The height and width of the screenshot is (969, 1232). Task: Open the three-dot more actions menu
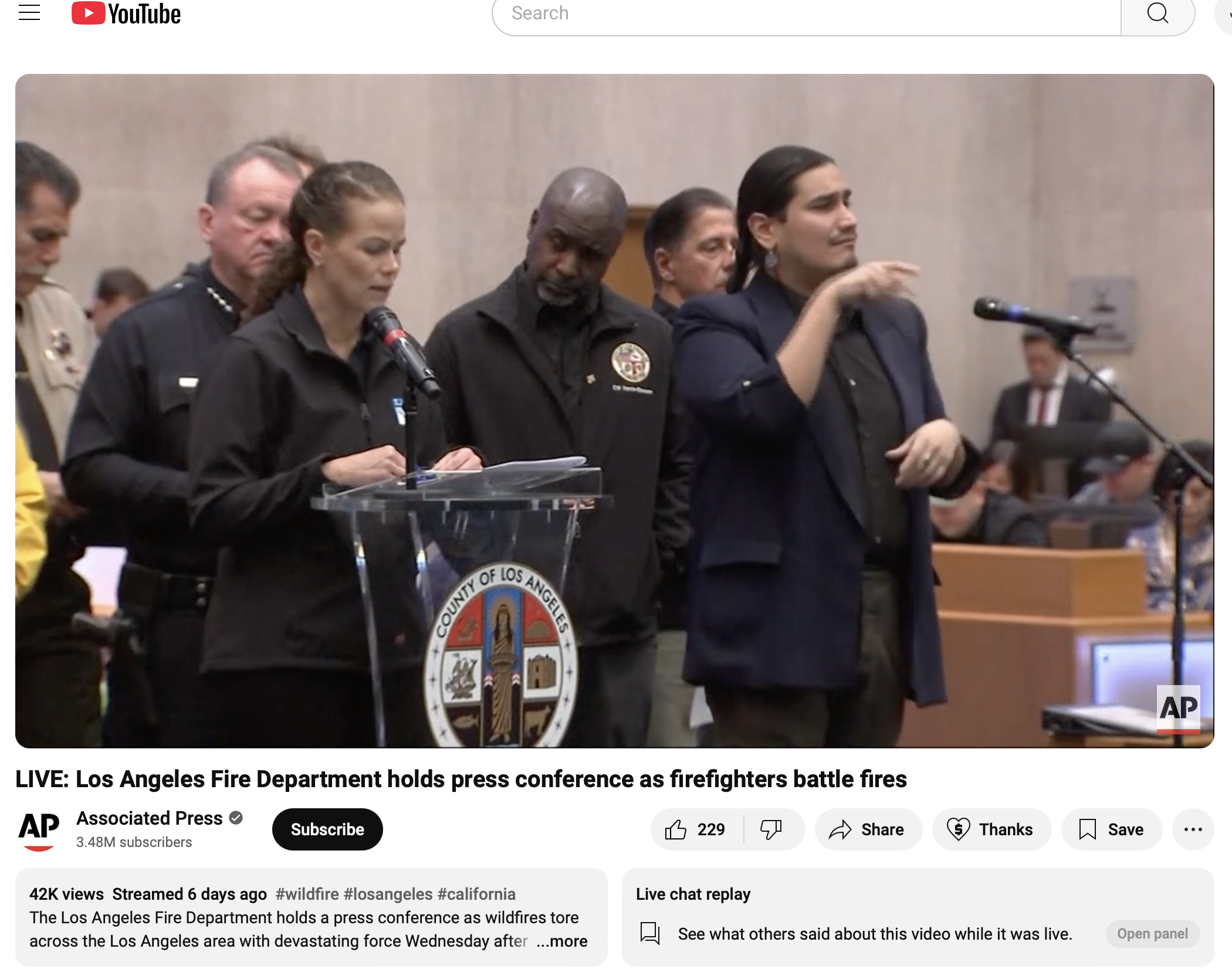tap(1193, 829)
